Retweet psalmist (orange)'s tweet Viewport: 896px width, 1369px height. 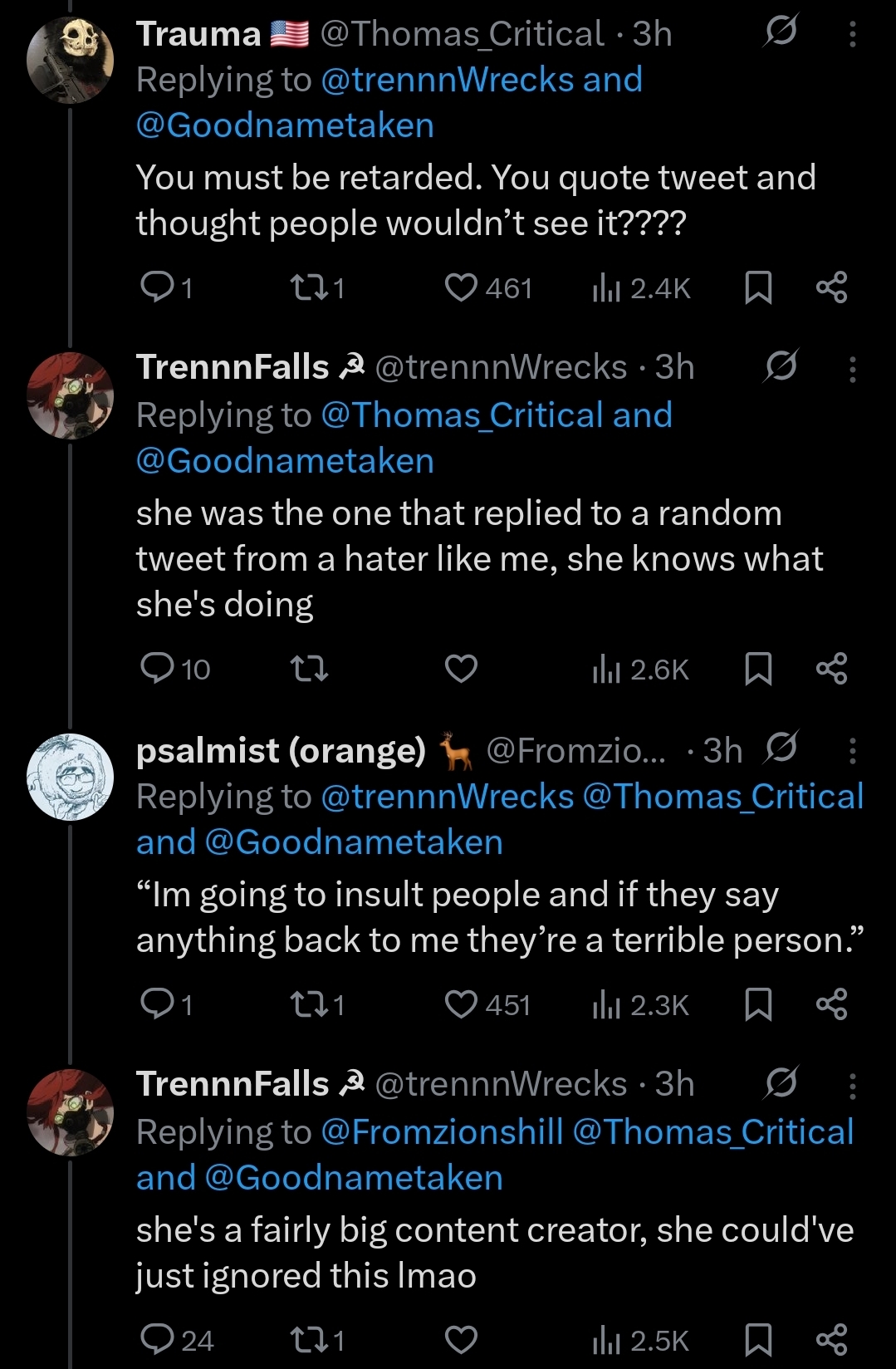pyautogui.click(x=308, y=1004)
